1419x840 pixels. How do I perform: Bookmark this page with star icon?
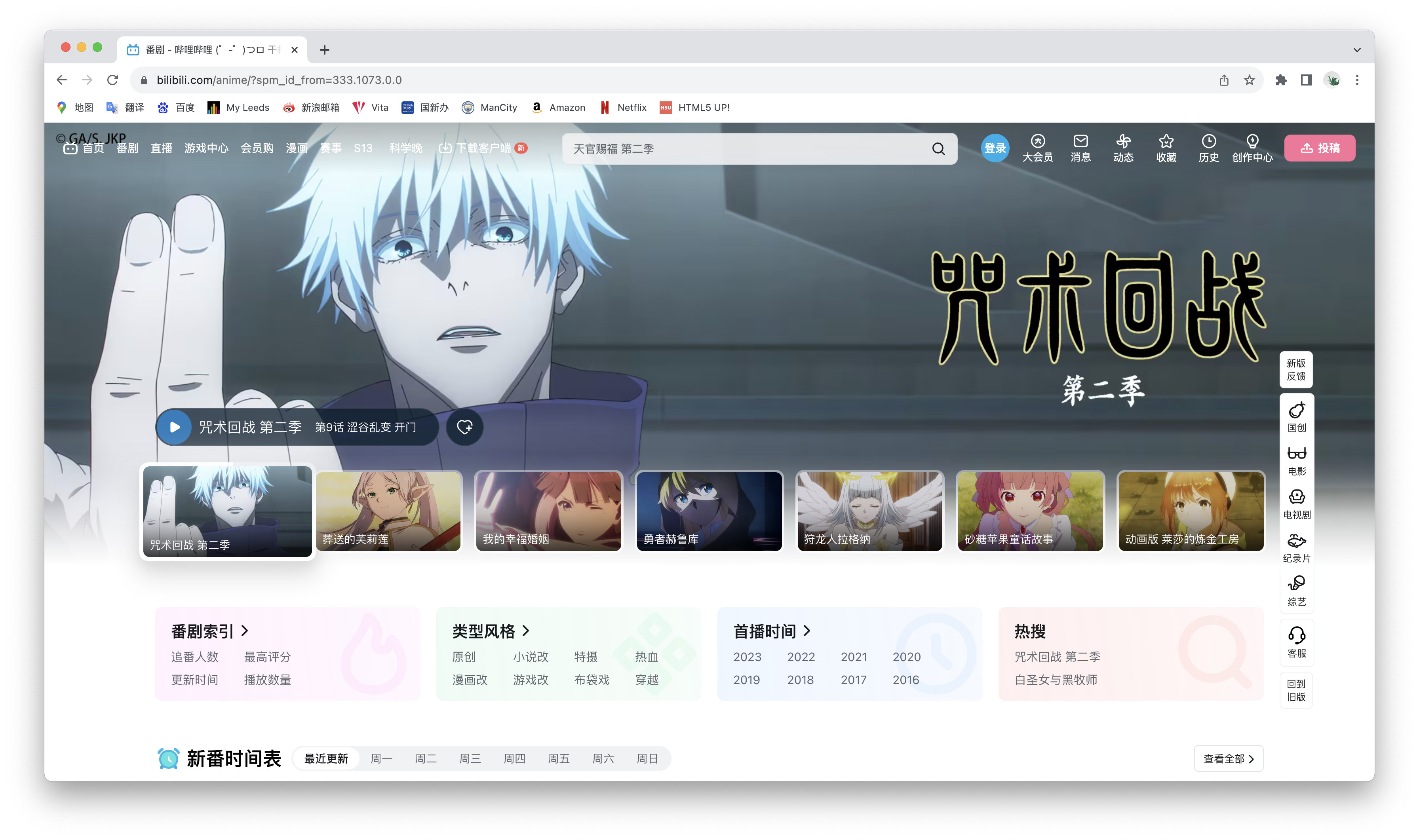tap(1249, 80)
